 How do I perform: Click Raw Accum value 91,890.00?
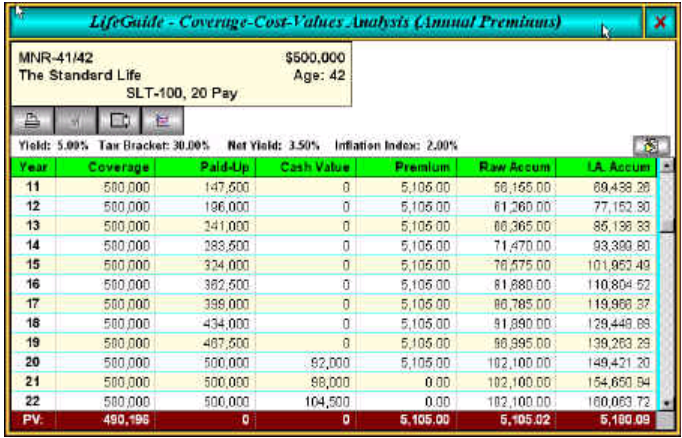(x=522, y=323)
